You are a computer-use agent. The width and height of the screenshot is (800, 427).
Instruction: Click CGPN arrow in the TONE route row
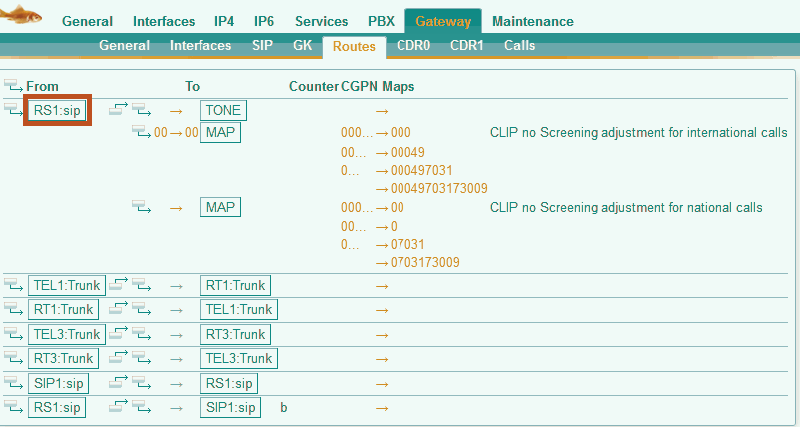click(382, 111)
